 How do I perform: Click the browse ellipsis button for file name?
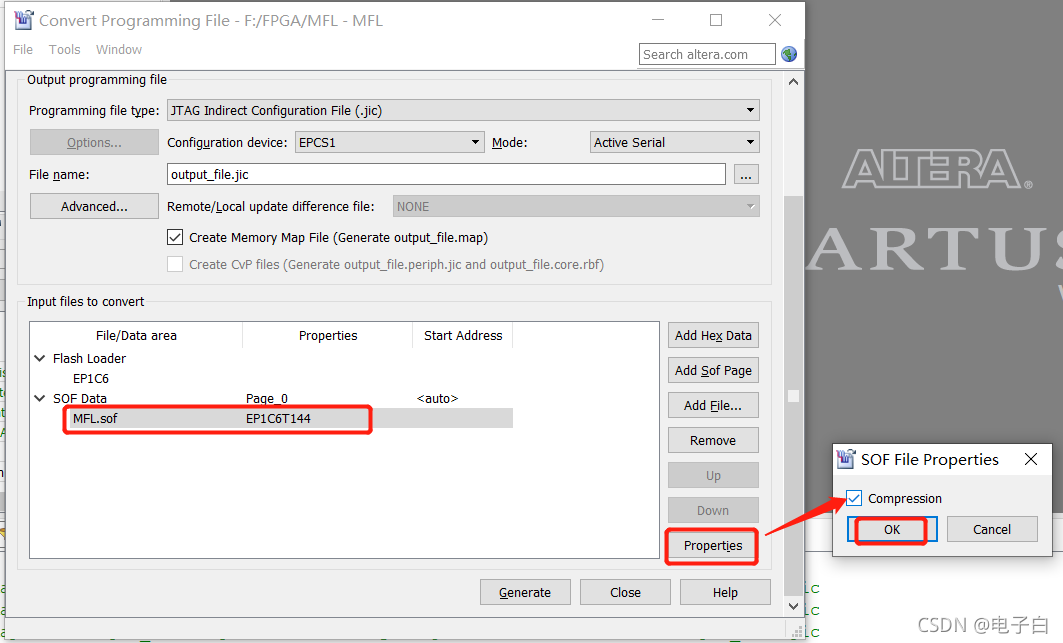746,175
